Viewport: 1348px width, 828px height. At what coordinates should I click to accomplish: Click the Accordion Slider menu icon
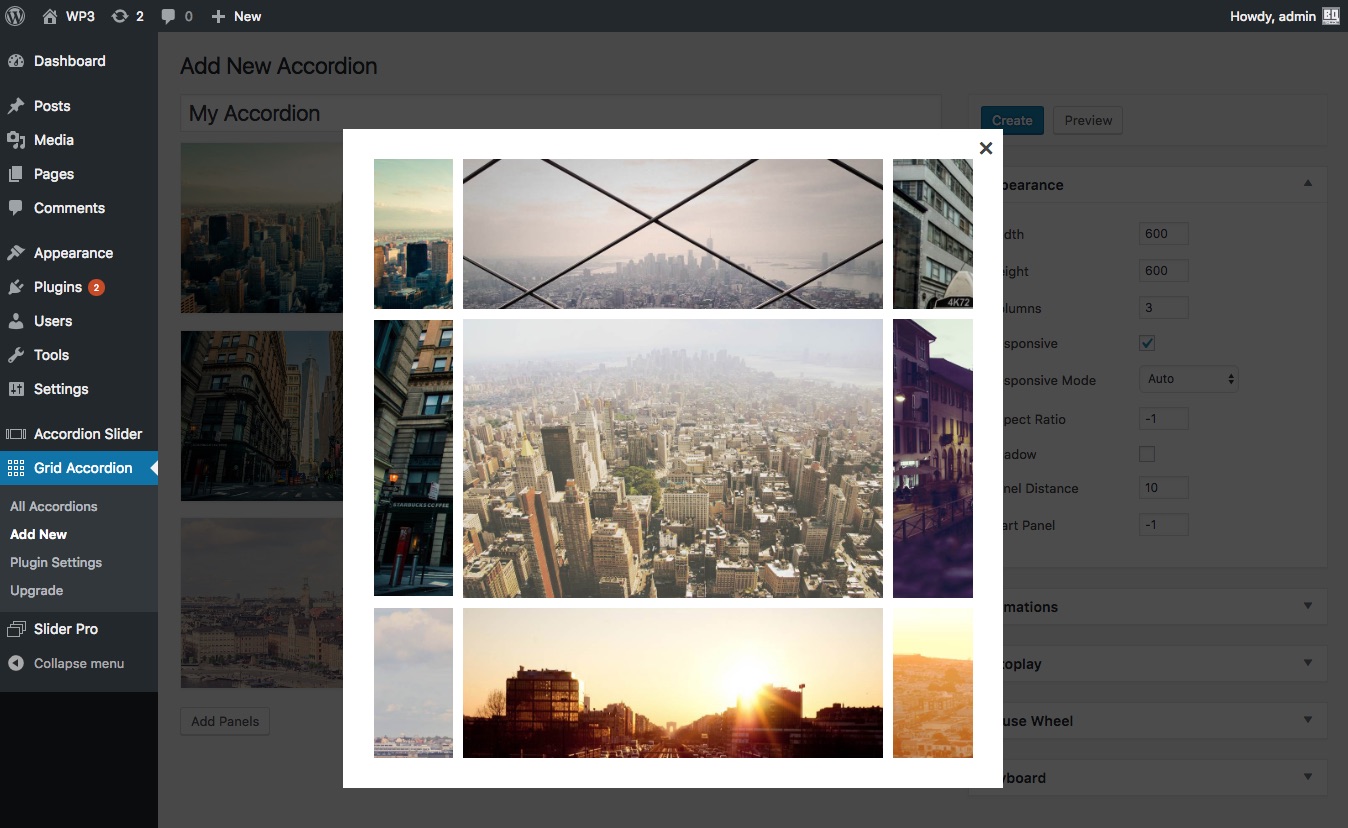pyautogui.click(x=15, y=434)
